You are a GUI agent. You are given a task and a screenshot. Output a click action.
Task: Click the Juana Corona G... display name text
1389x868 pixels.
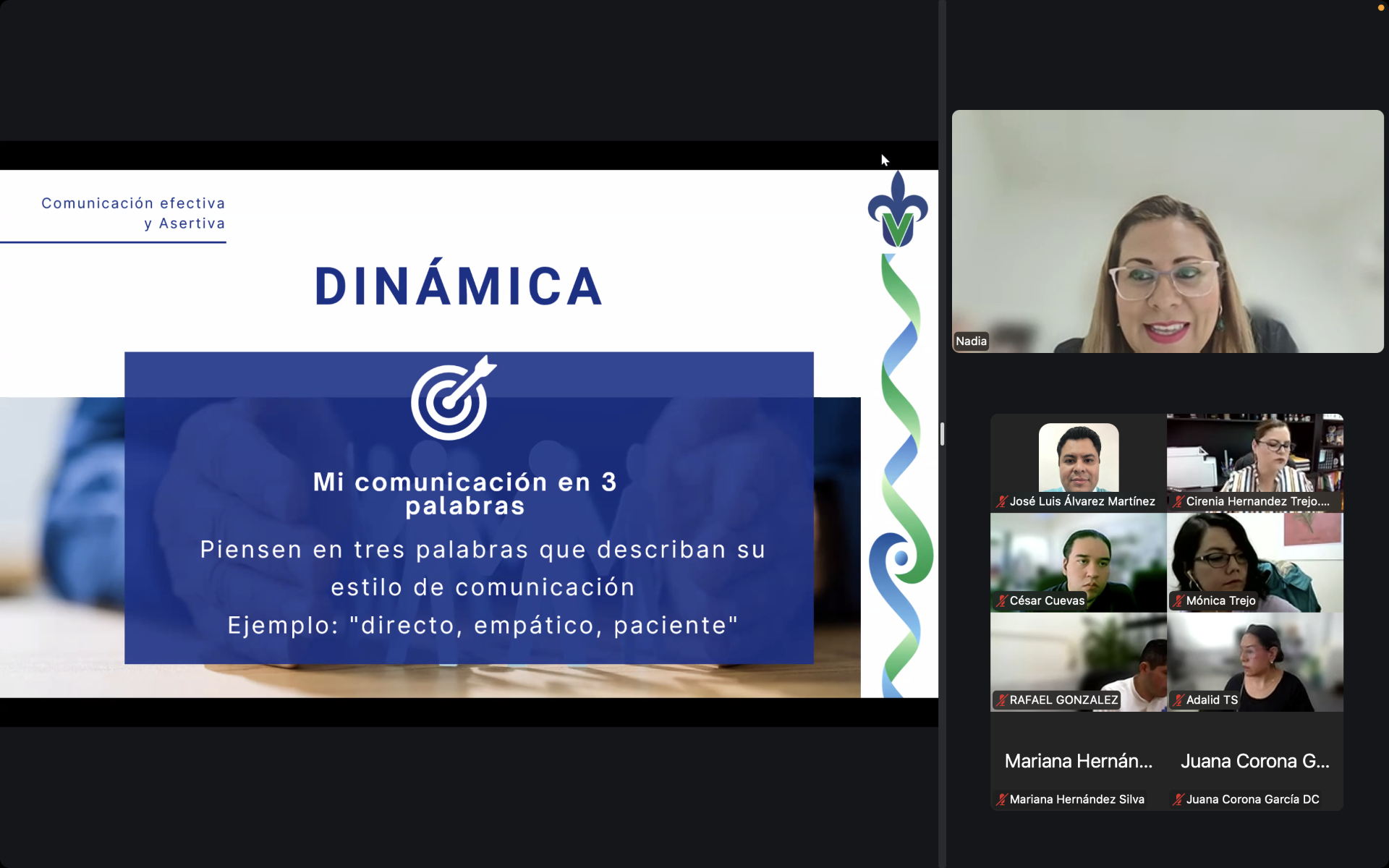[1254, 761]
